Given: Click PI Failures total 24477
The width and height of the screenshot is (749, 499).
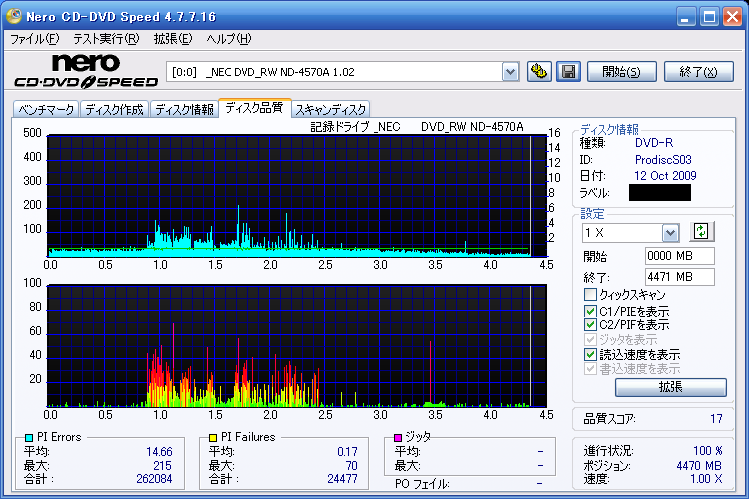Looking at the screenshot, I should click(x=342, y=478).
